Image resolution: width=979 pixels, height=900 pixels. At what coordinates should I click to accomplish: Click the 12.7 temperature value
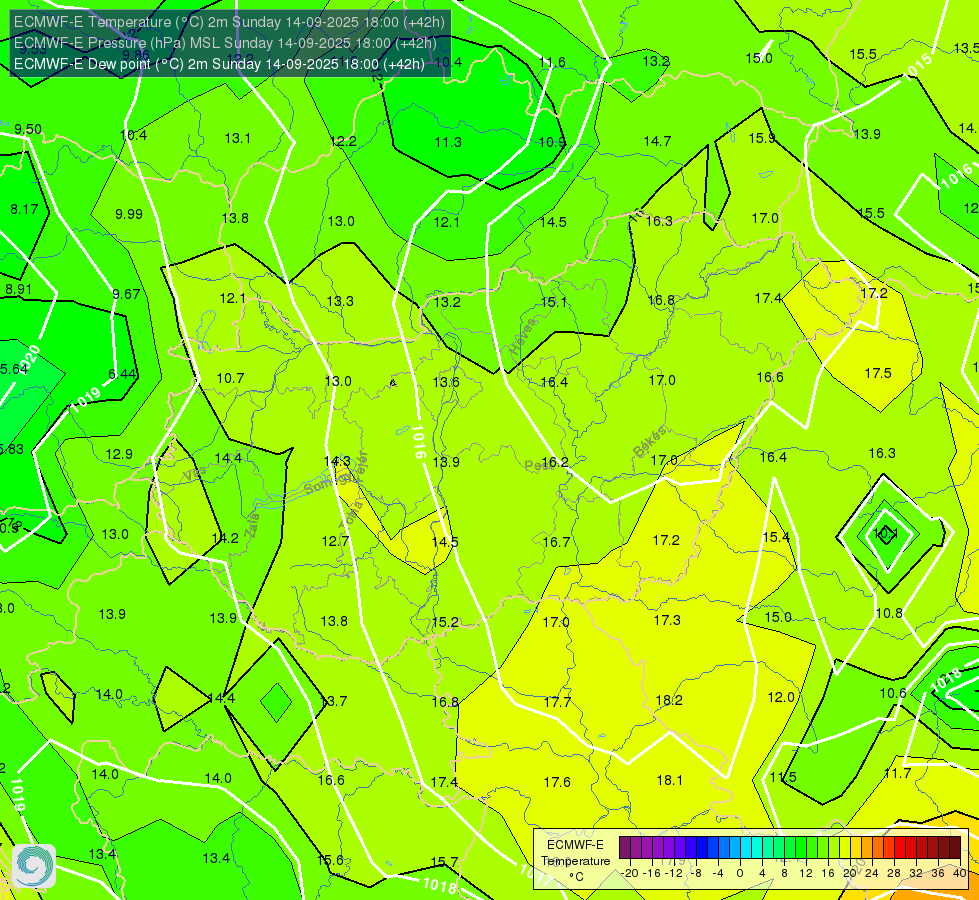335,541
